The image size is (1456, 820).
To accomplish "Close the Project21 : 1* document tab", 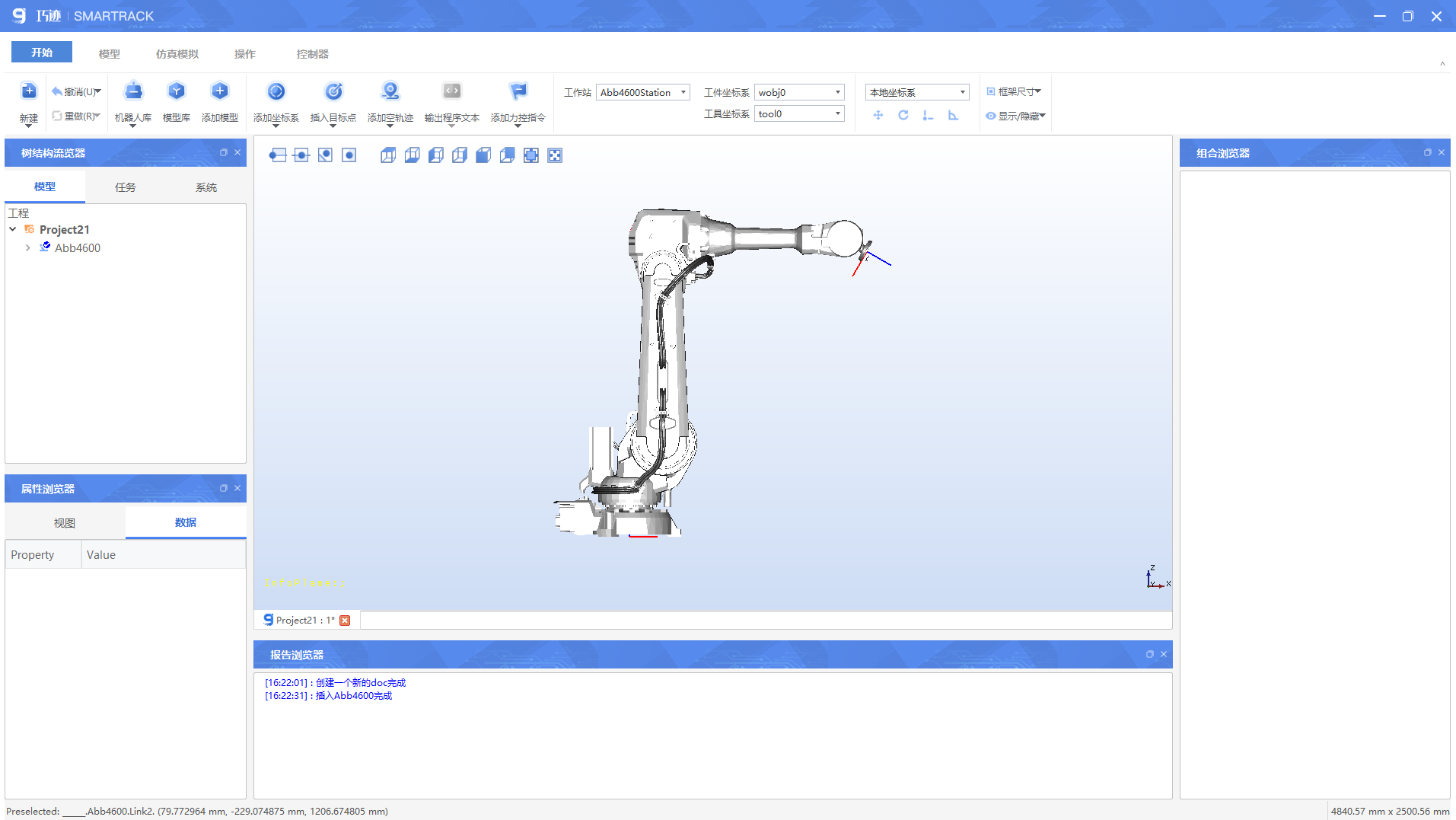I will click(x=345, y=621).
